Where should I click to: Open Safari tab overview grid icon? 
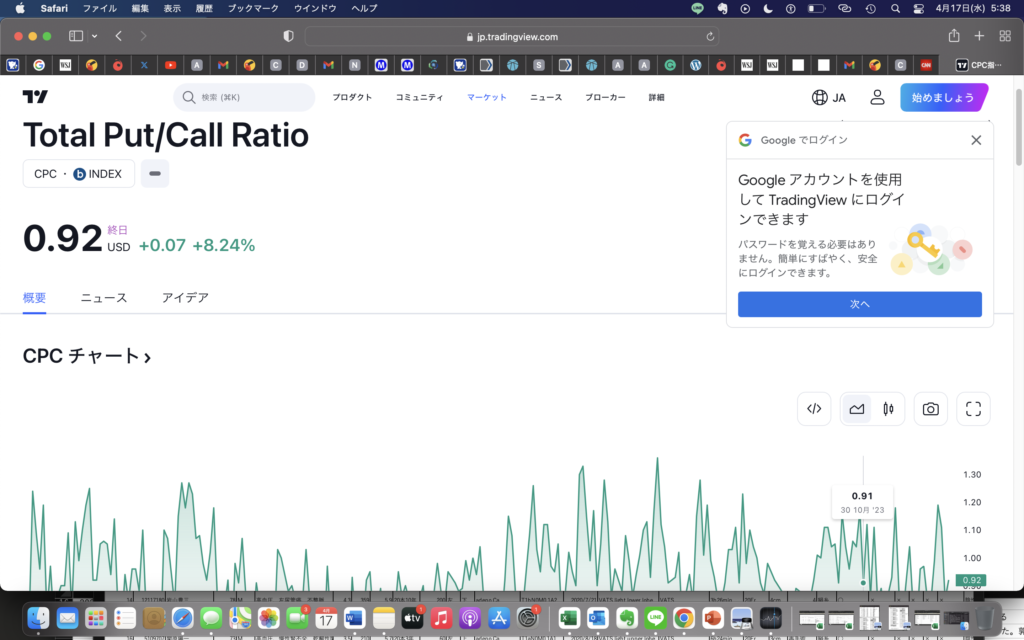click(1006, 36)
